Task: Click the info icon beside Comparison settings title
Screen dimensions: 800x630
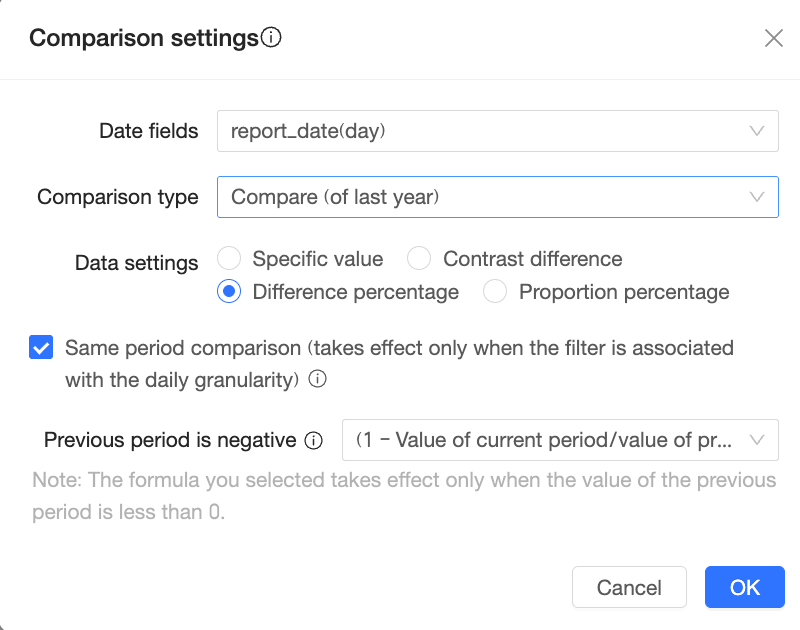Action: 271,38
